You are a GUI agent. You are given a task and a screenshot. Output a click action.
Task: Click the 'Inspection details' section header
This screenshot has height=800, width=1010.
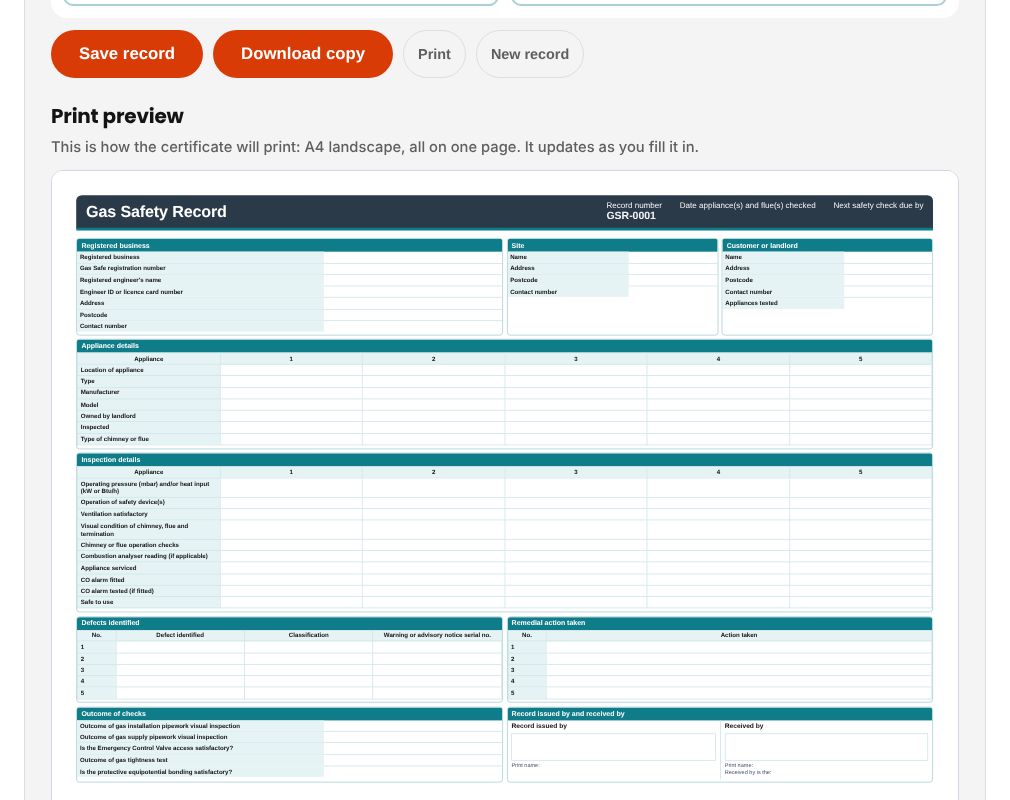click(504, 460)
